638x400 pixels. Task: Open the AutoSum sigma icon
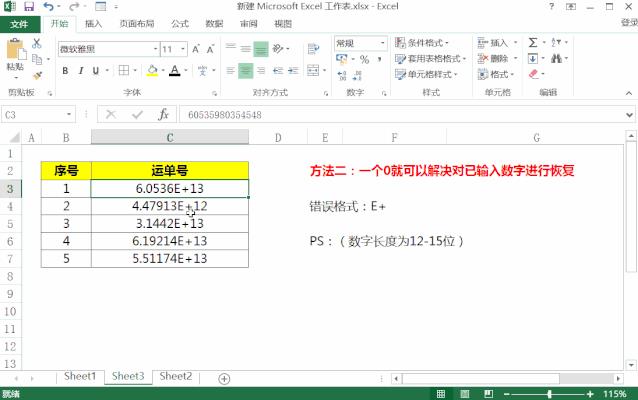533,42
